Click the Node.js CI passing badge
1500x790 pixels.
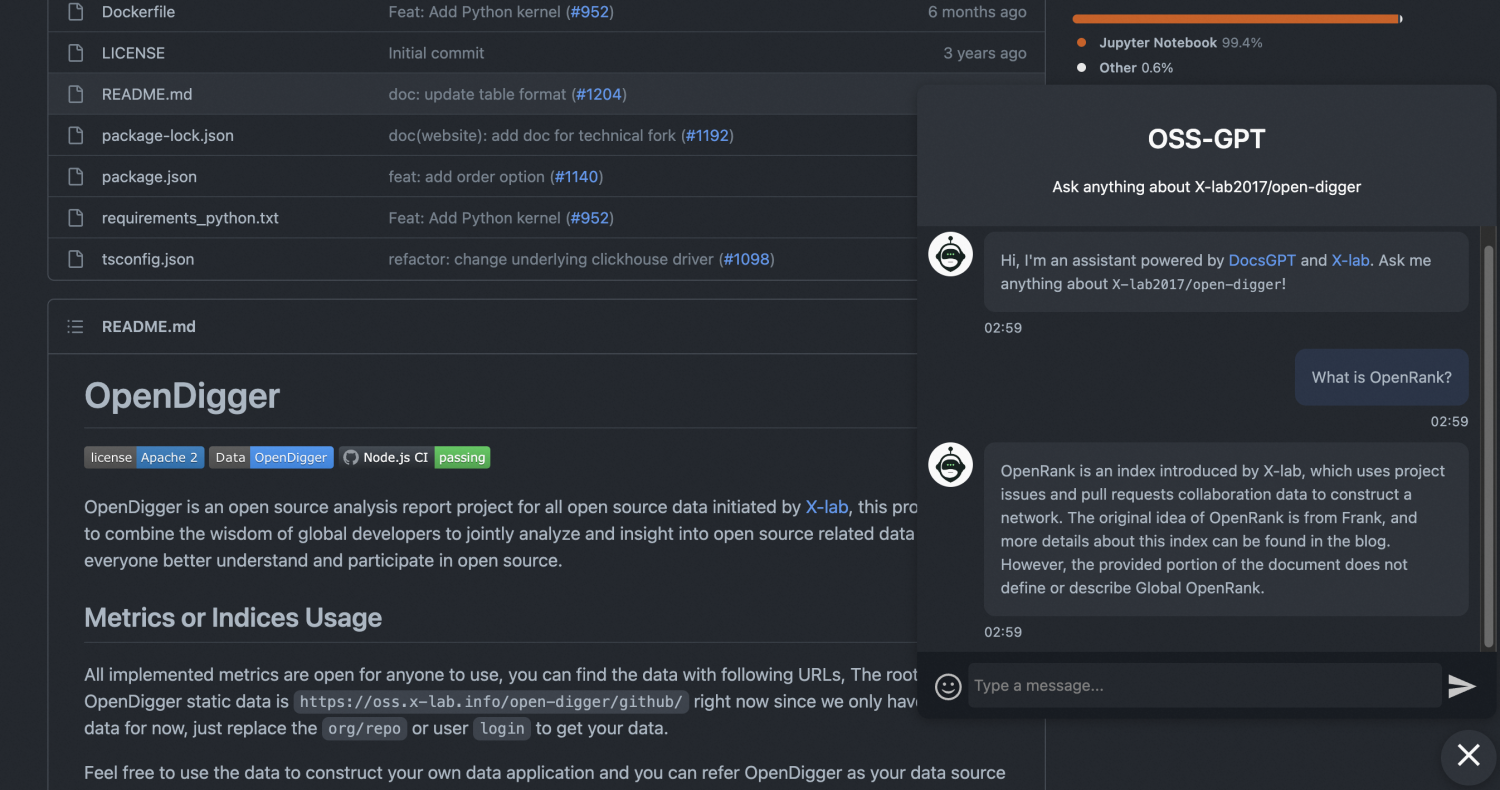click(414, 457)
